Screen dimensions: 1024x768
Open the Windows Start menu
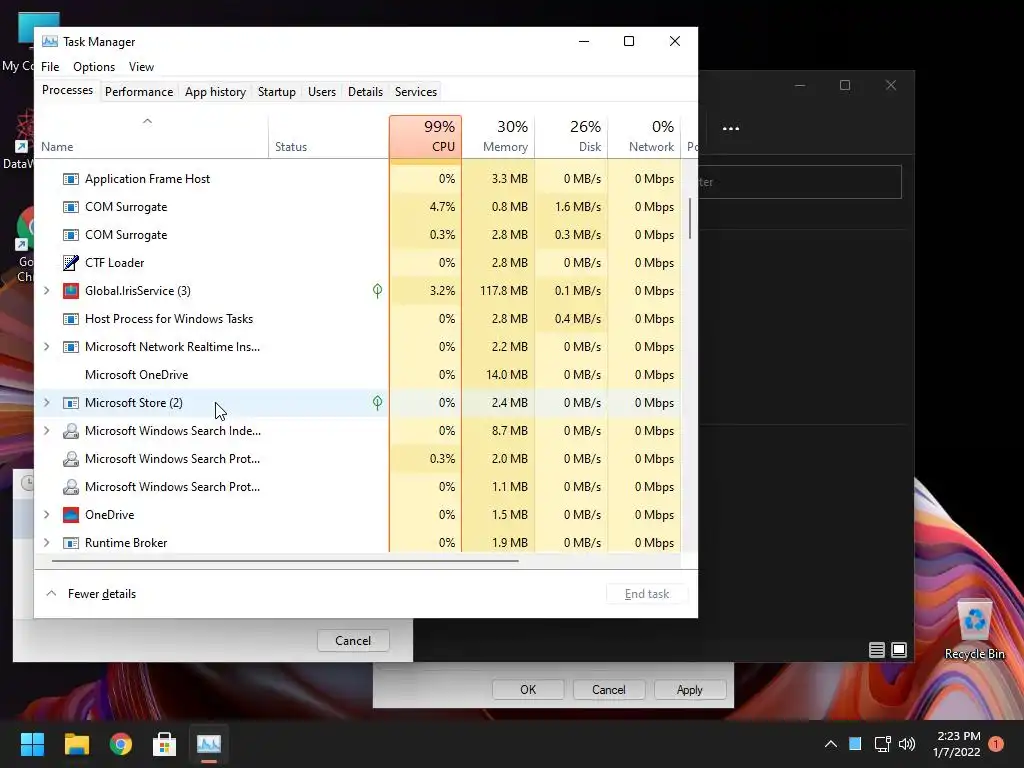coord(32,744)
